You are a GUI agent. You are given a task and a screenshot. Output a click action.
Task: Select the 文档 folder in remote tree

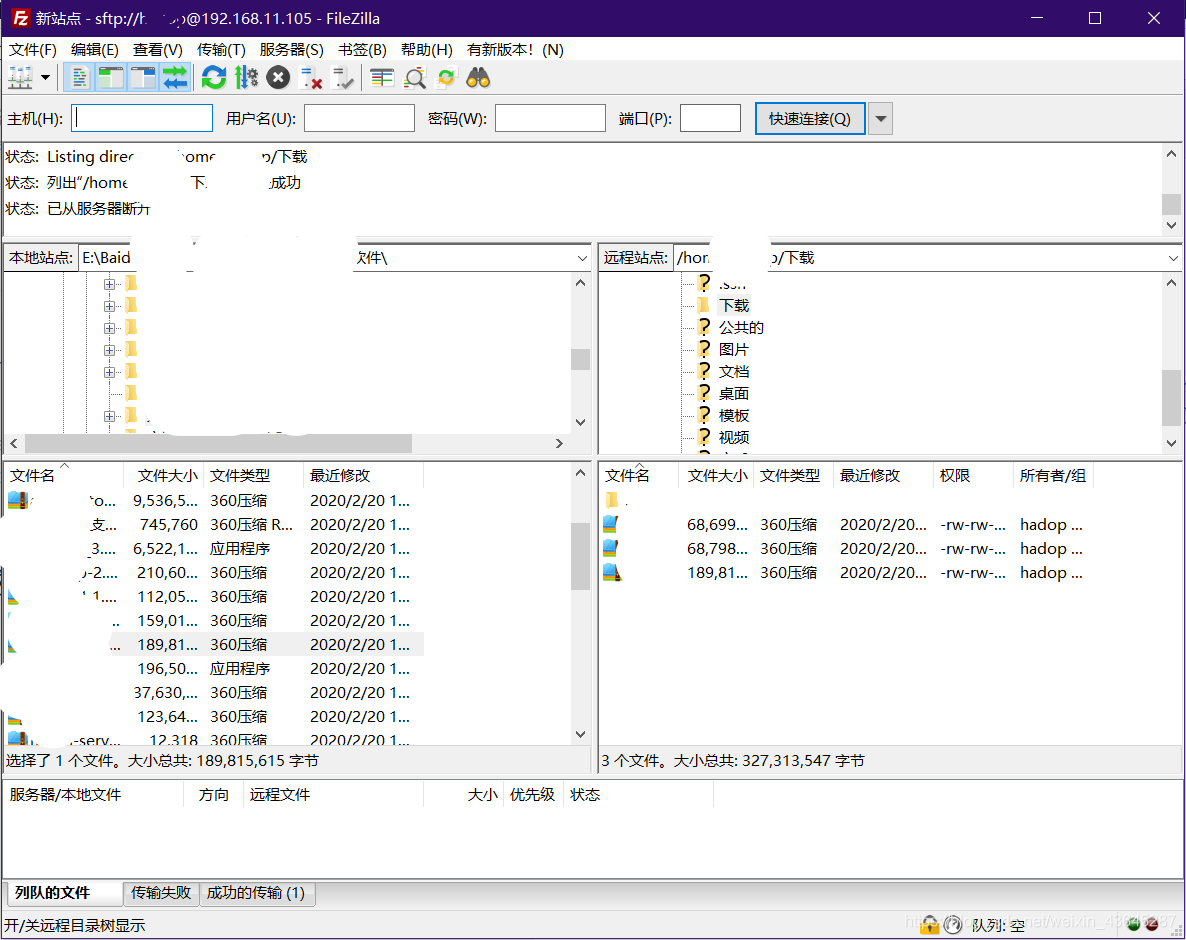coord(733,371)
